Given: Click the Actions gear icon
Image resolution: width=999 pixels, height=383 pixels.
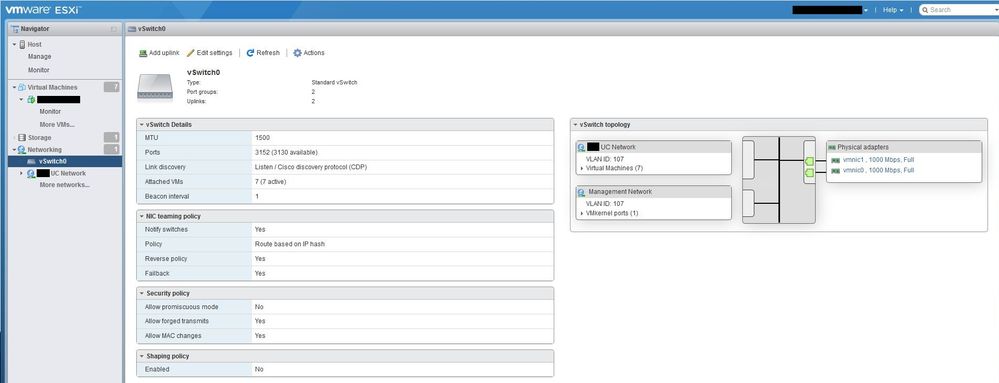Looking at the screenshot, I should [x=297, y=53].
